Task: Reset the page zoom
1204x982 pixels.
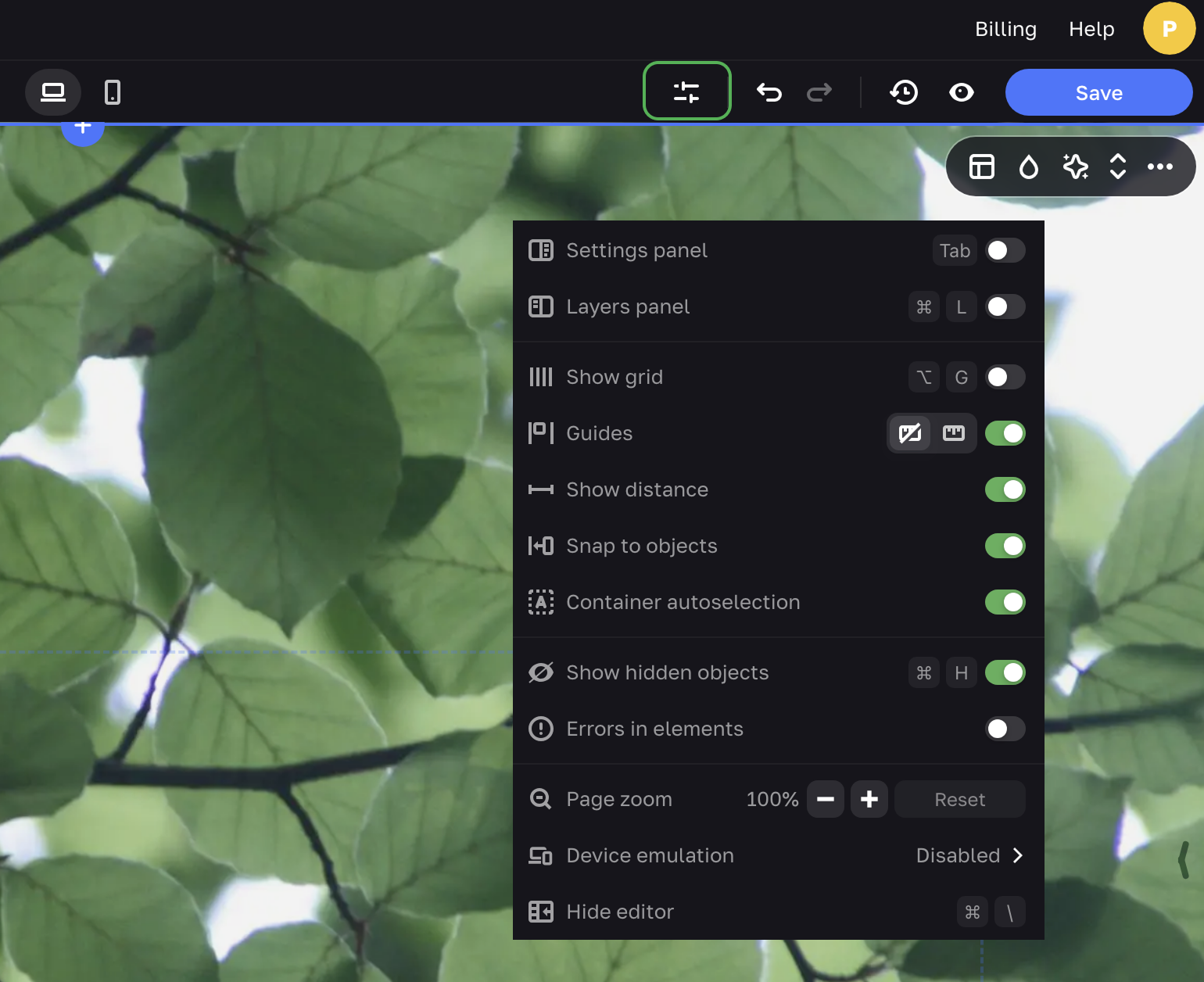Action: [959, 799]
